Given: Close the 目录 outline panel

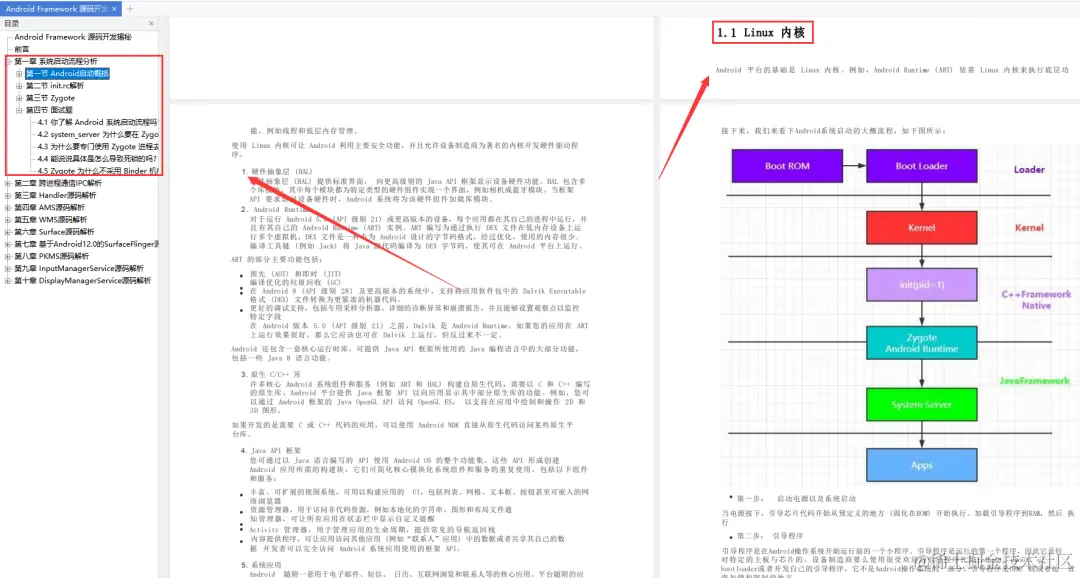Looking at the screenshot, I should [x=152, y=23].
